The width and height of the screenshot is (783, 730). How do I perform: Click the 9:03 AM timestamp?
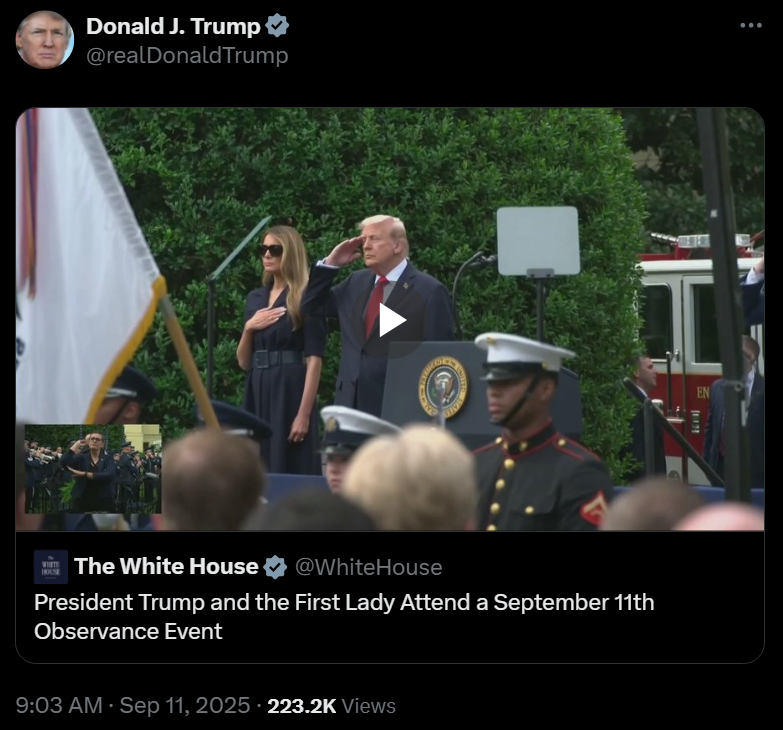pyautogui.click(x=59, y=706)
